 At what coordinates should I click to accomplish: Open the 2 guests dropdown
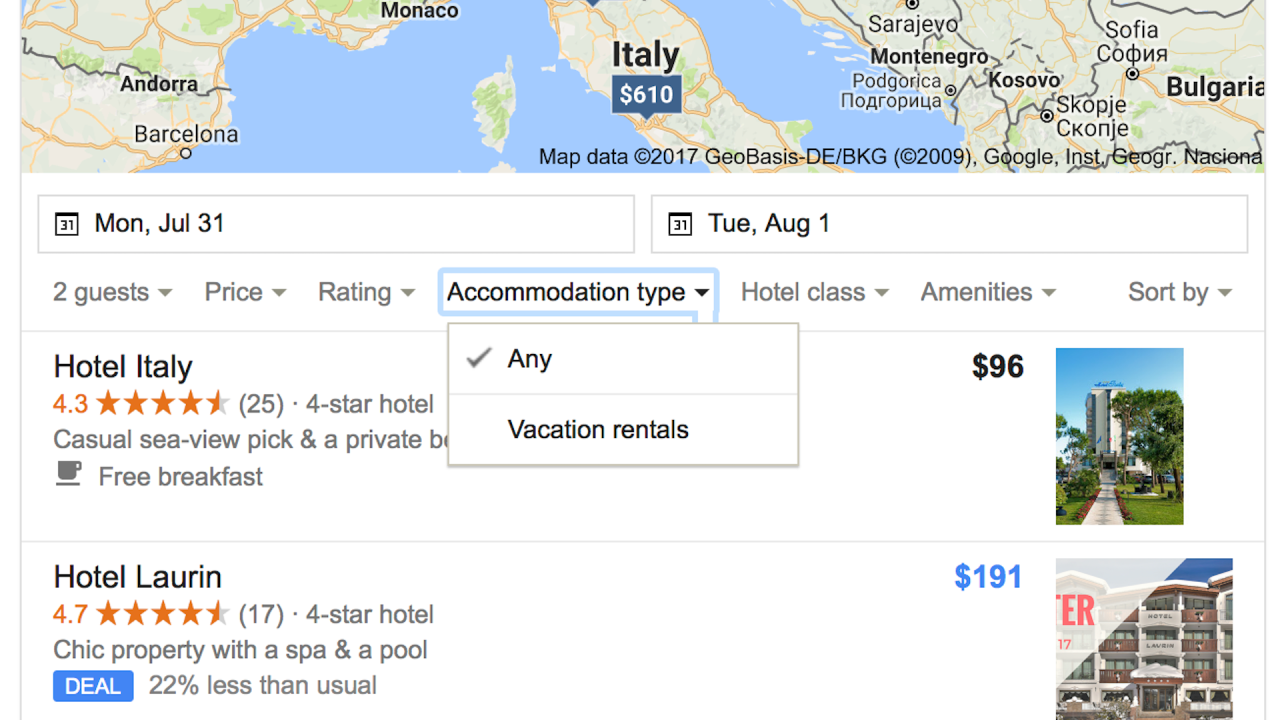[x=112, y=292]
